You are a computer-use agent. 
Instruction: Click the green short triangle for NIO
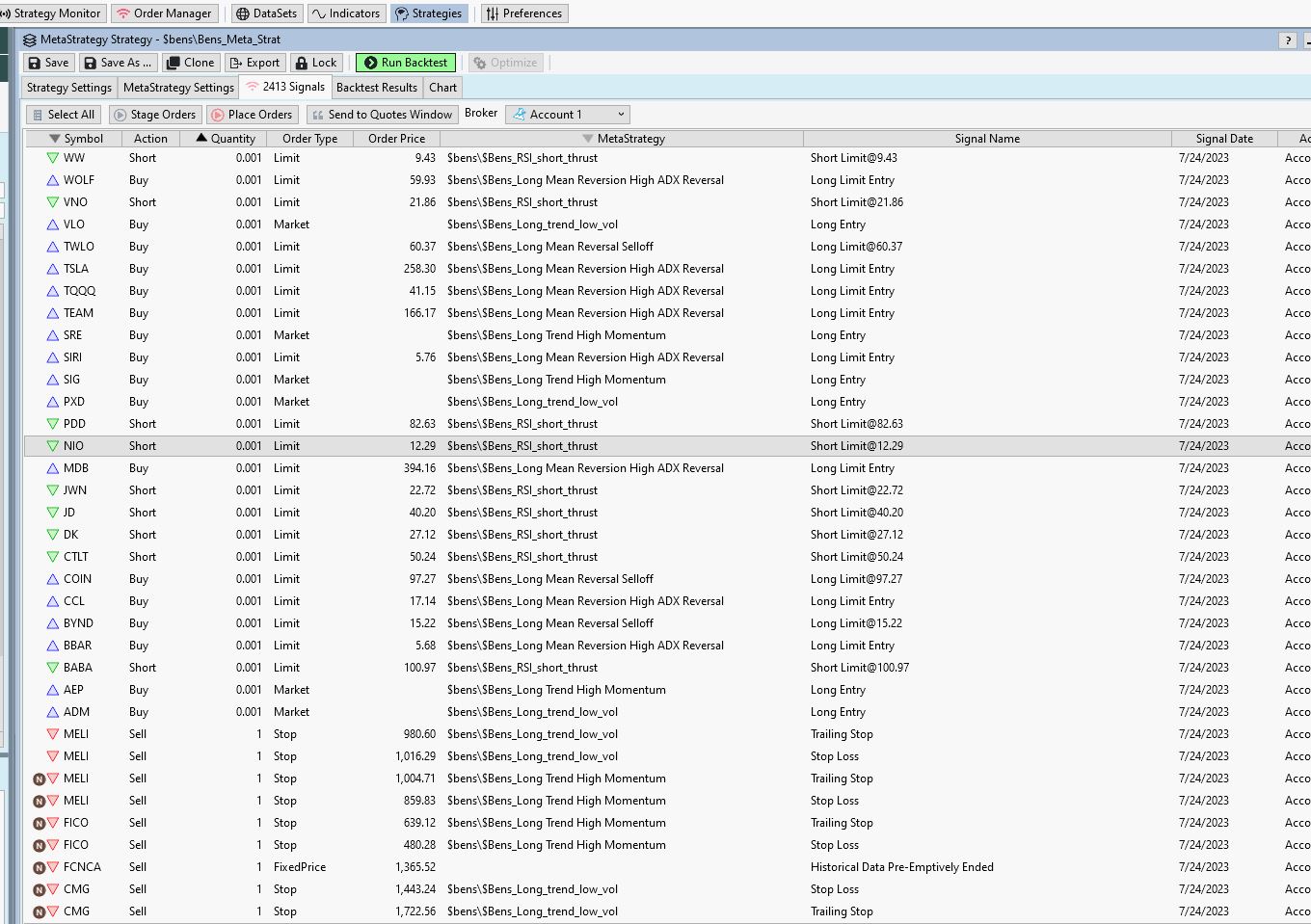53,446
